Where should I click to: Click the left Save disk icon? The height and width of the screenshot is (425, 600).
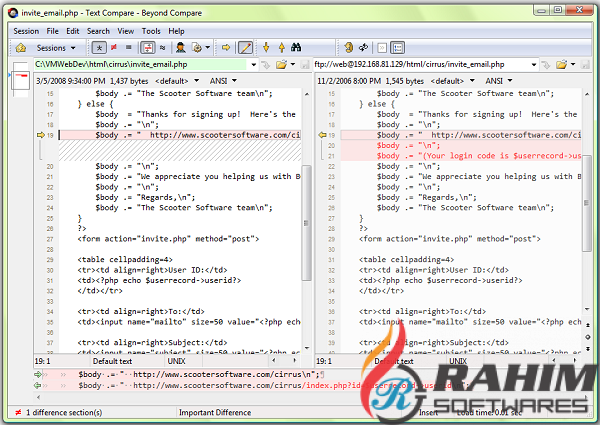[x=305, y=65]
